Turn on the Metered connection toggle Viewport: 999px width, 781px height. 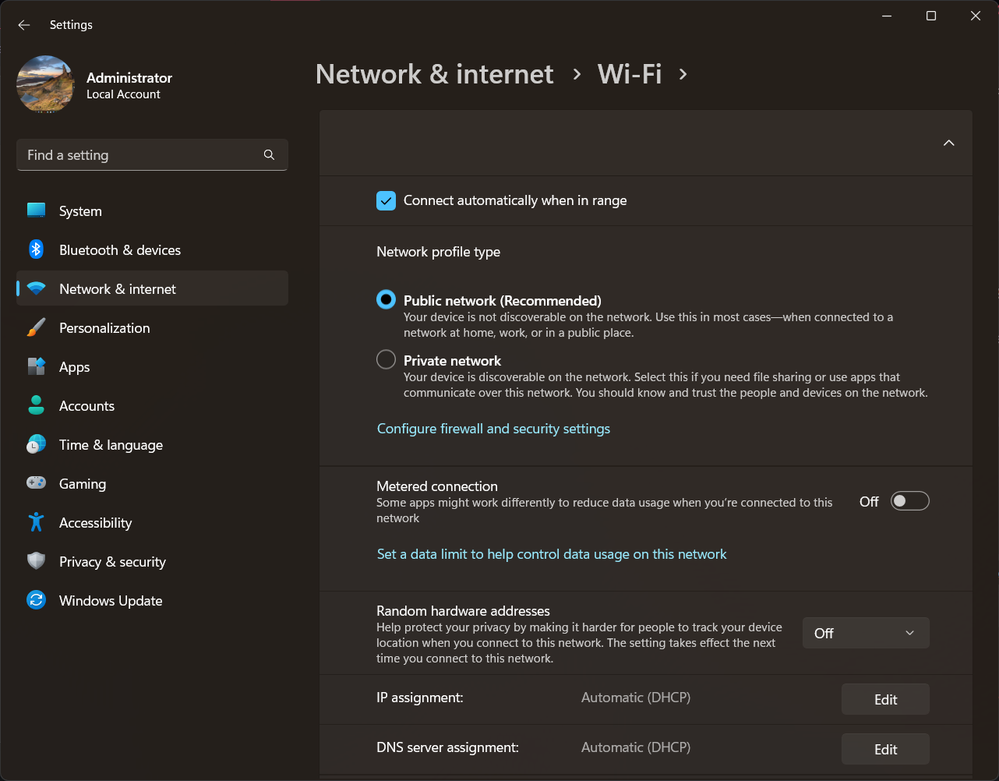tap(910, 501)
